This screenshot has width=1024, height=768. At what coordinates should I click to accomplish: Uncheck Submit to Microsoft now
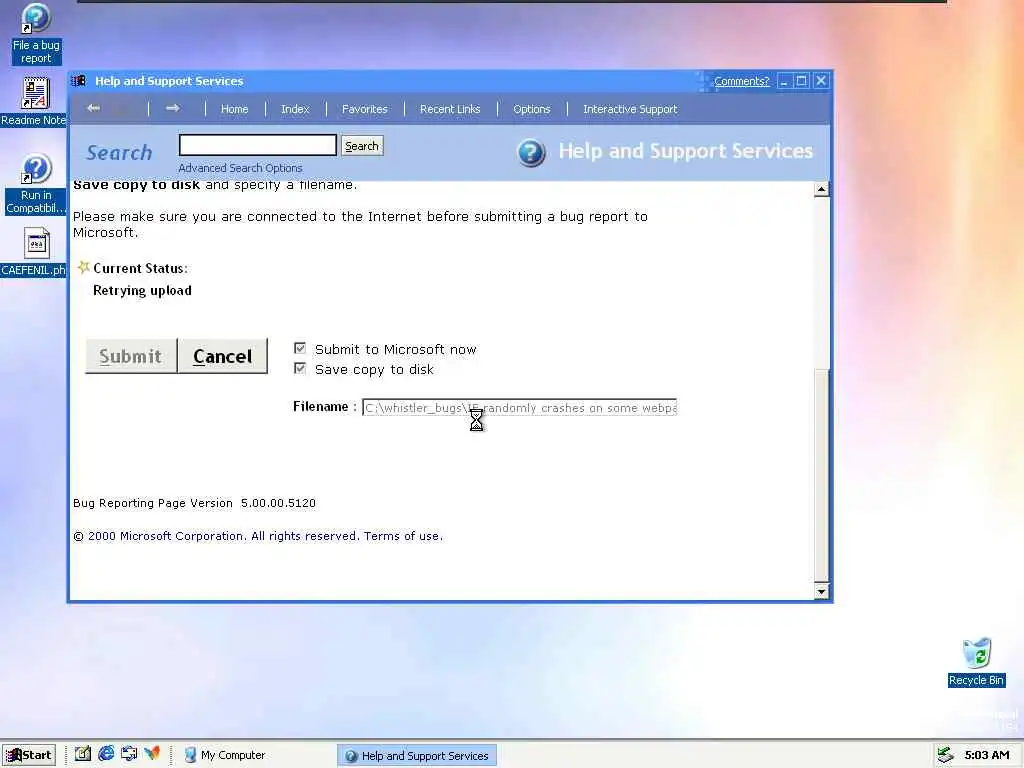300,348
